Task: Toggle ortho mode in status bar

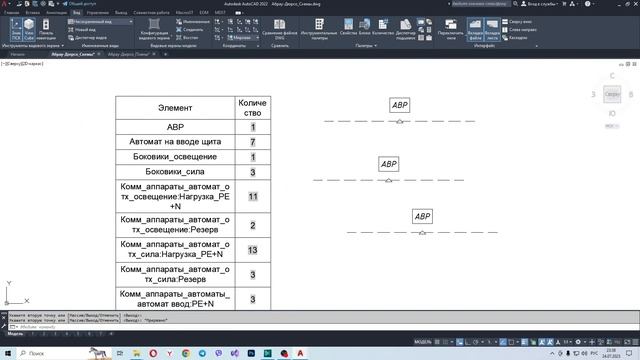Action: pyautogui.click(x=468, y=342)
